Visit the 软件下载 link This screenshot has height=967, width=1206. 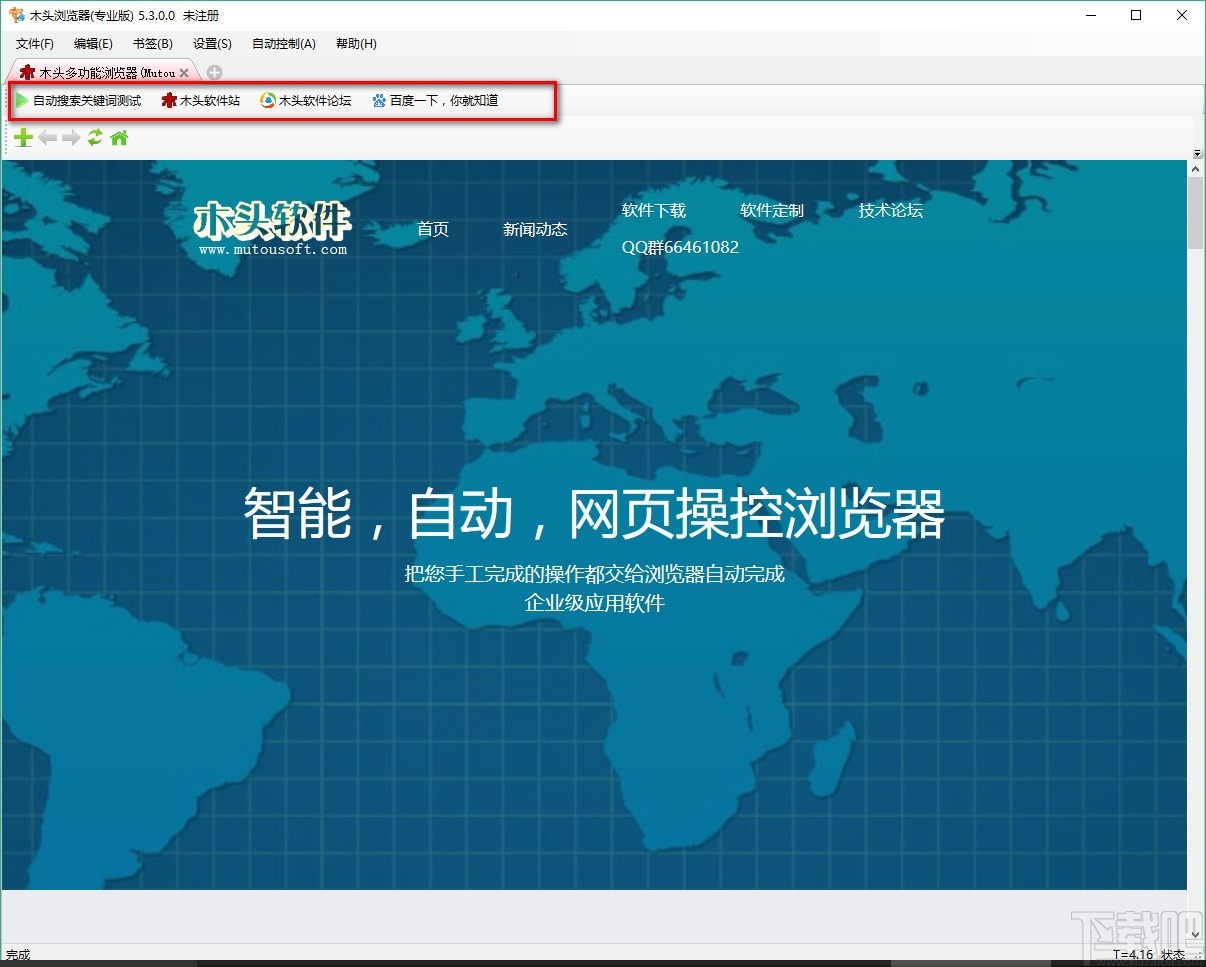654,210
